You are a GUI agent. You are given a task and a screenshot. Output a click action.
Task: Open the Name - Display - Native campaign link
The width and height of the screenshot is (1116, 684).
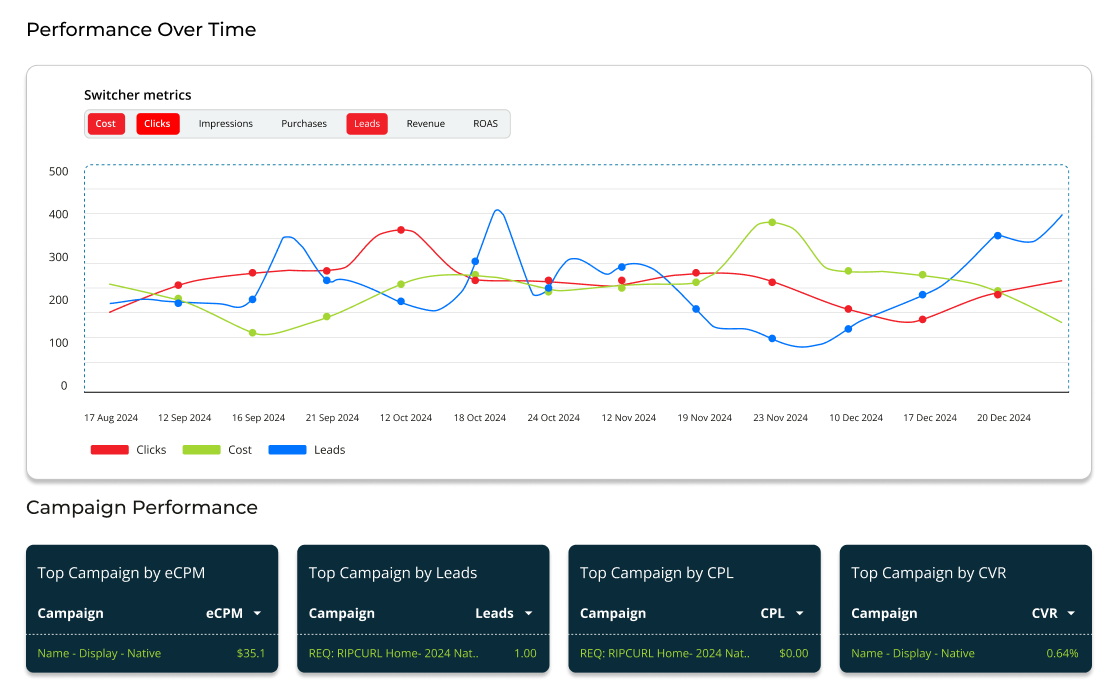[x=98, y=653]
